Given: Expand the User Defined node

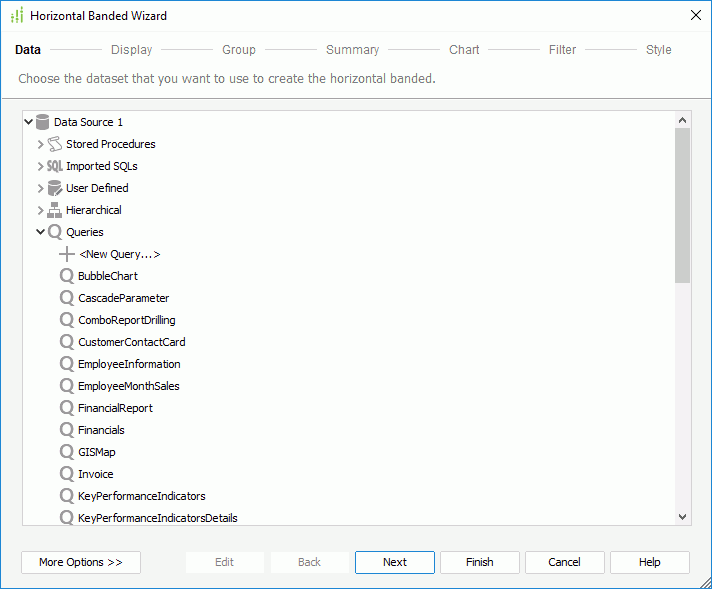Looking at the screenshot, I should [x=40, y=188].
